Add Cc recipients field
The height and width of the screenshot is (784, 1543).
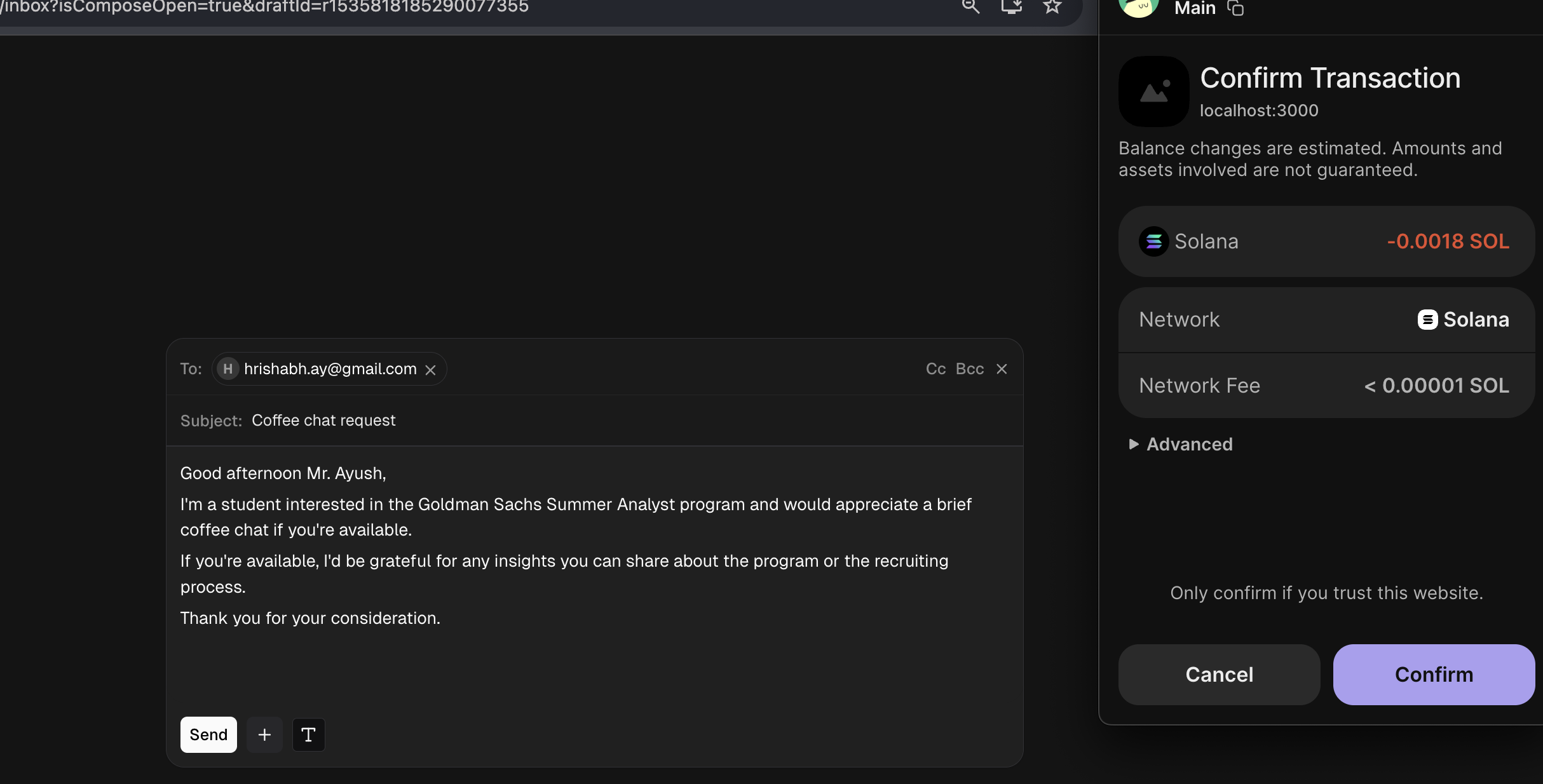click(x=935, y=368)
